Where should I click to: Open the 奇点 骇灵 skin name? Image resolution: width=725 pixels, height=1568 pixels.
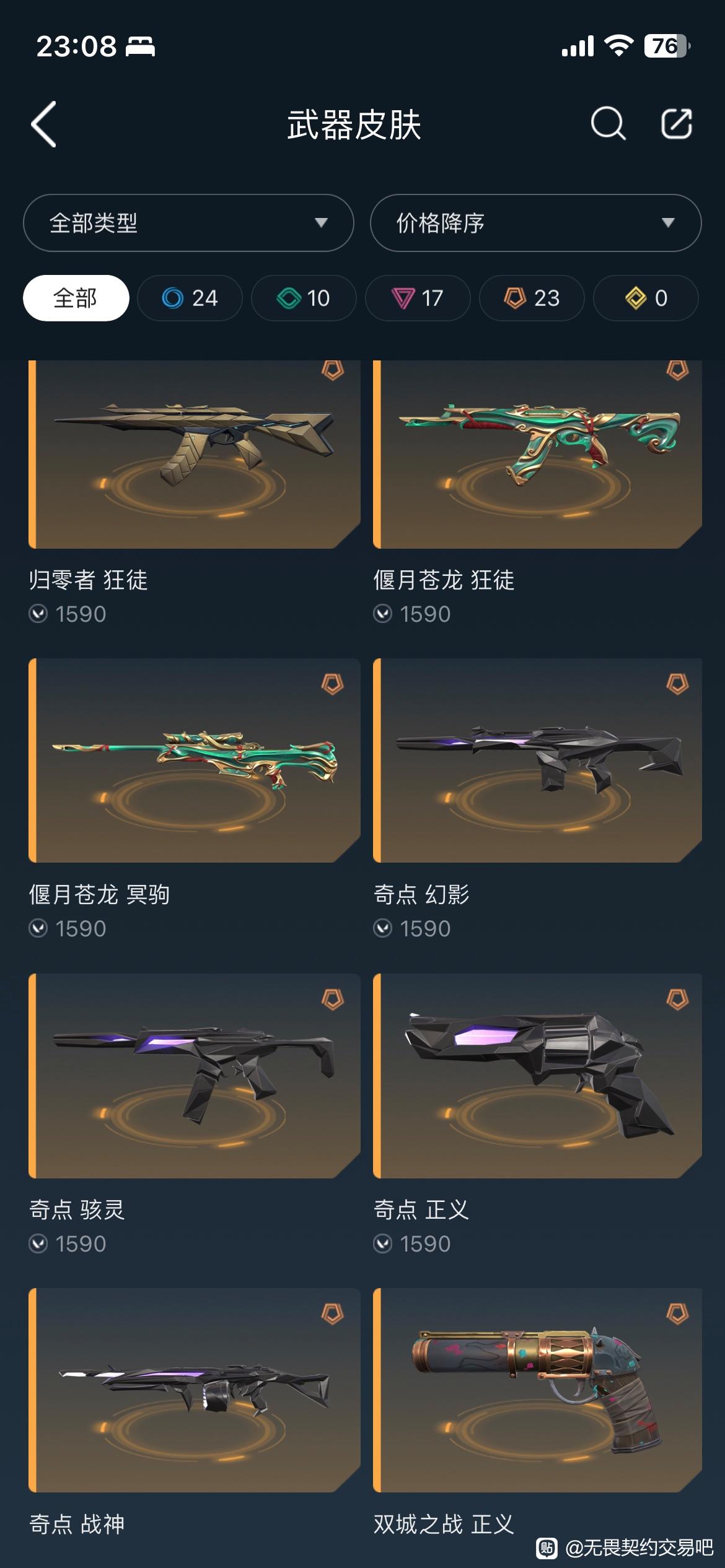coord(77,1209)
